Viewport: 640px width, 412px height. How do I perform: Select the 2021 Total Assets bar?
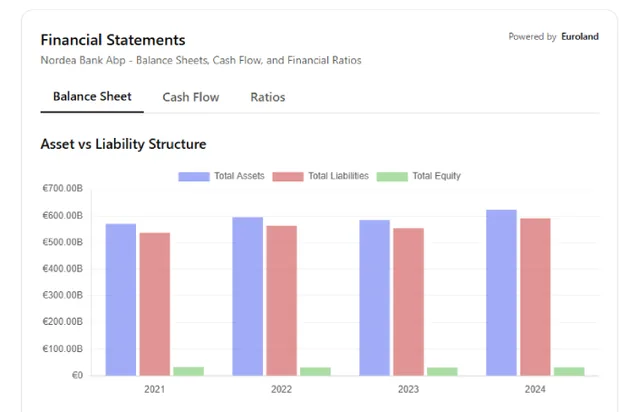tap(121, 300)
